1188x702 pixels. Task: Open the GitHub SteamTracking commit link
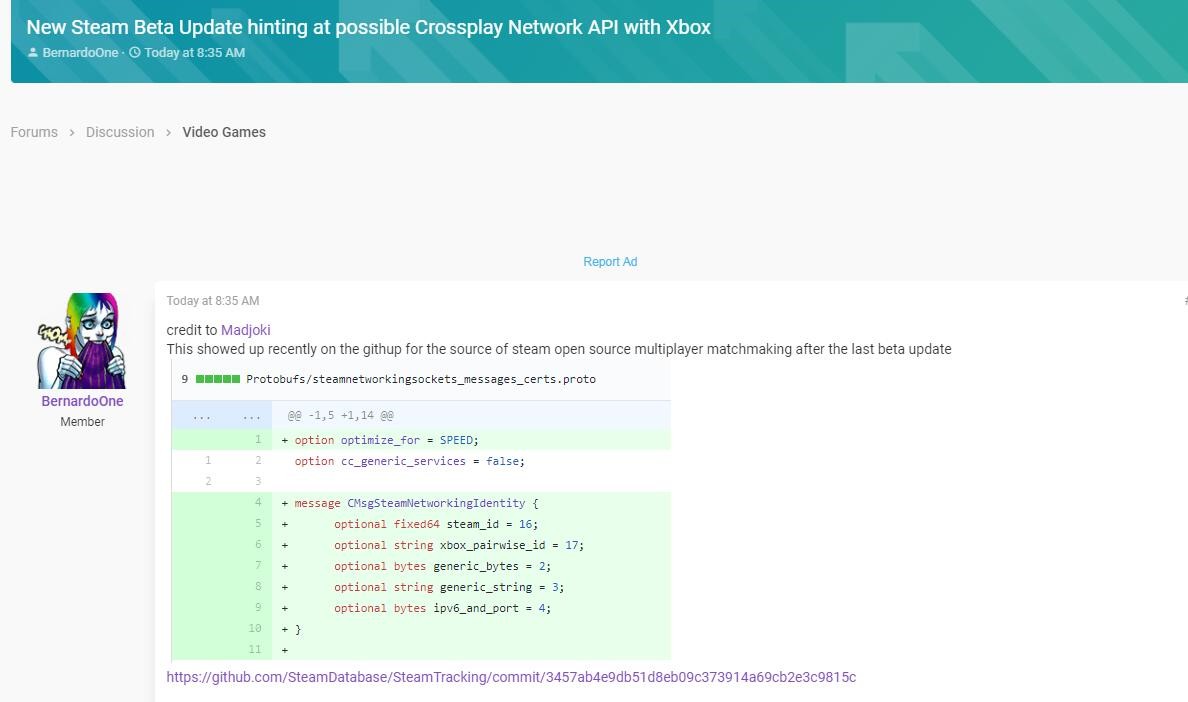pos(511,677)
